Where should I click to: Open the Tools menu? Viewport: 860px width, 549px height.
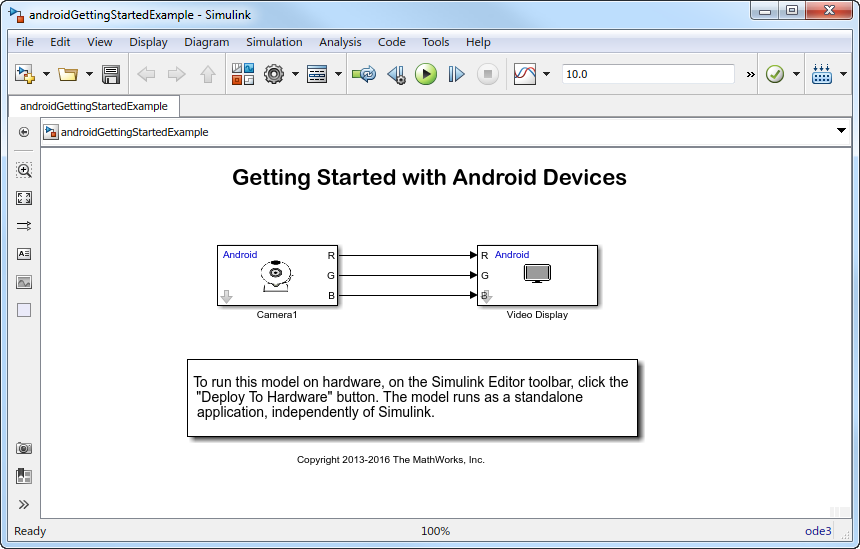coord(435,42)
